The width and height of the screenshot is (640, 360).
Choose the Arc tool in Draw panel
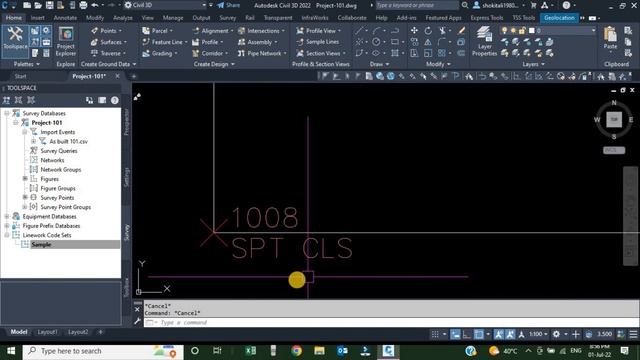pos(376,31)
